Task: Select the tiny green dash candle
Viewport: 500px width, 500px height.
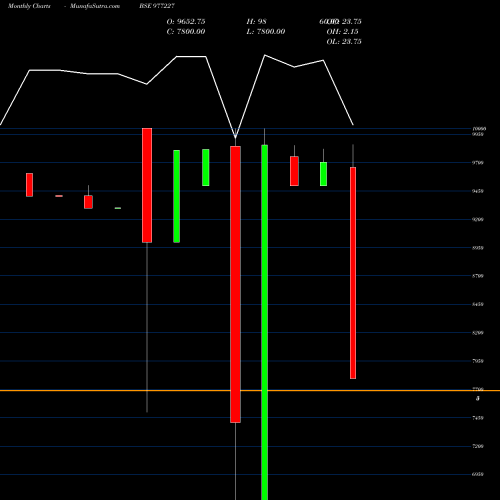Action: point(118,208)
